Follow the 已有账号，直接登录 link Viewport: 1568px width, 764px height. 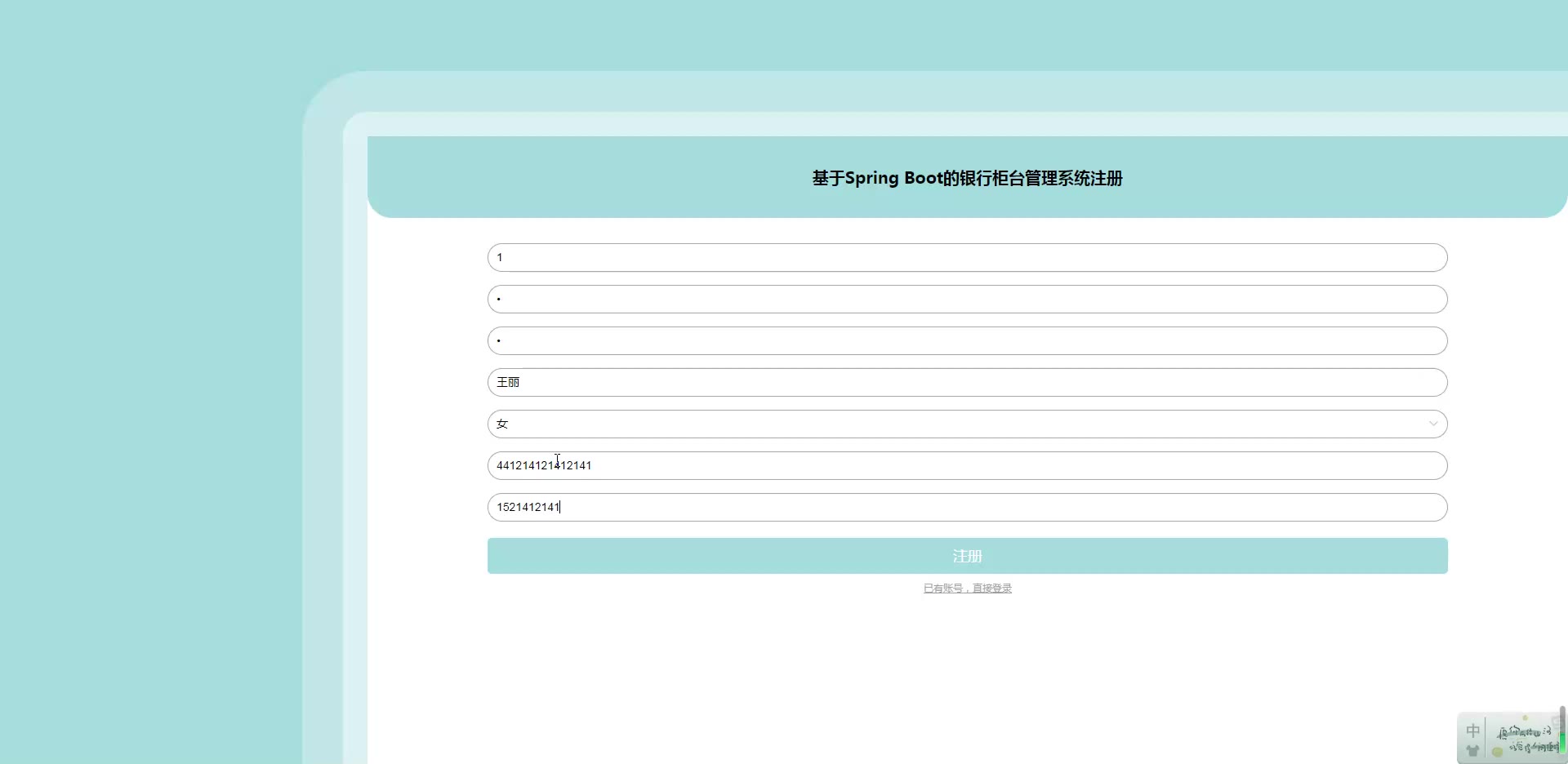pos(967,589)
